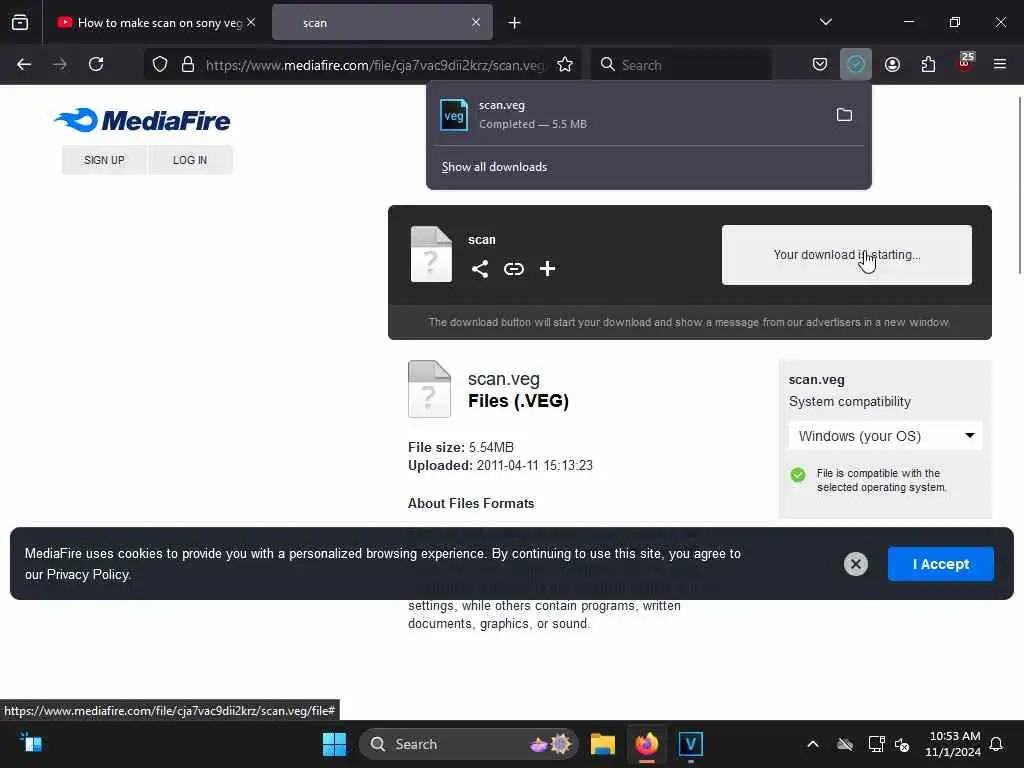Click the taskbar Search box
The height and width of the screenshot is (768, 1024).
coord(468,744)
